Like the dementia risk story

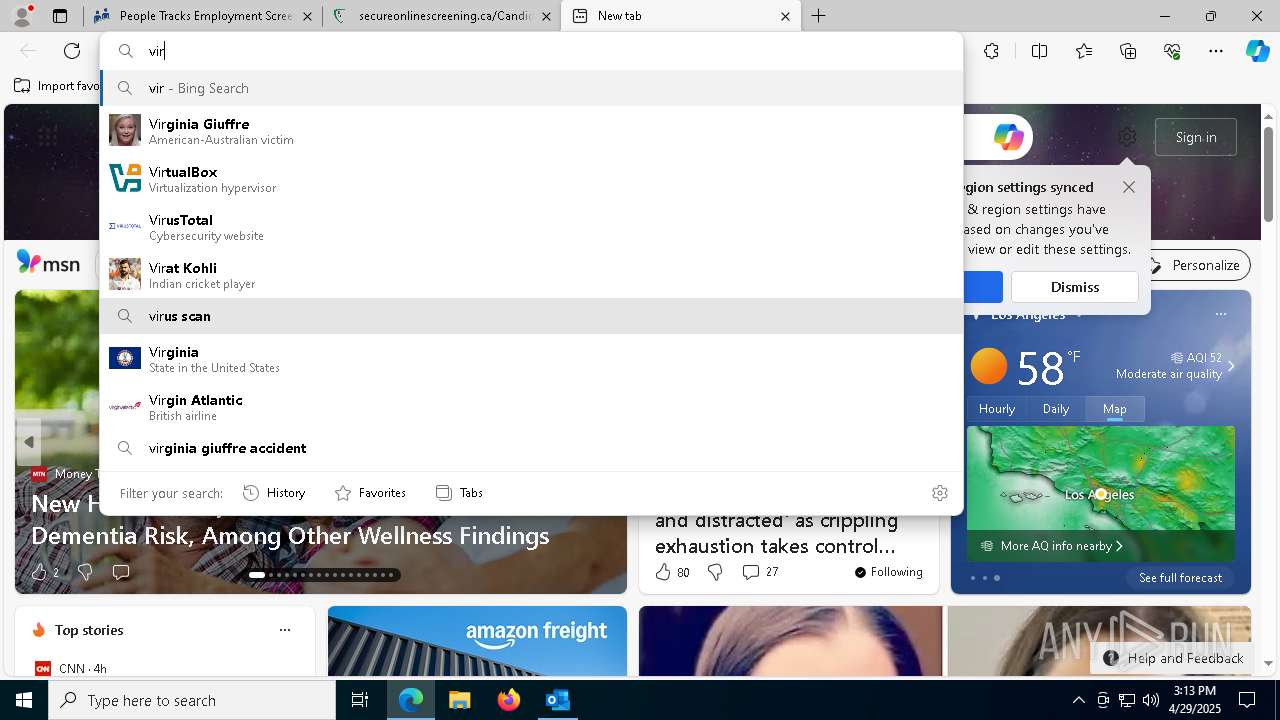tap(39, 572)
